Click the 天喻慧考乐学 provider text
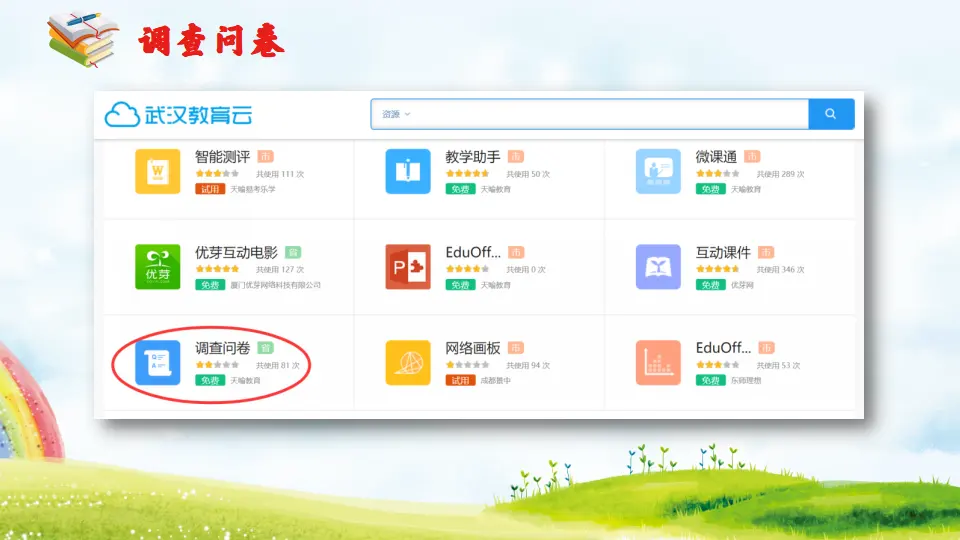Screen dimensions: 960x540 [x=253, y=189]
